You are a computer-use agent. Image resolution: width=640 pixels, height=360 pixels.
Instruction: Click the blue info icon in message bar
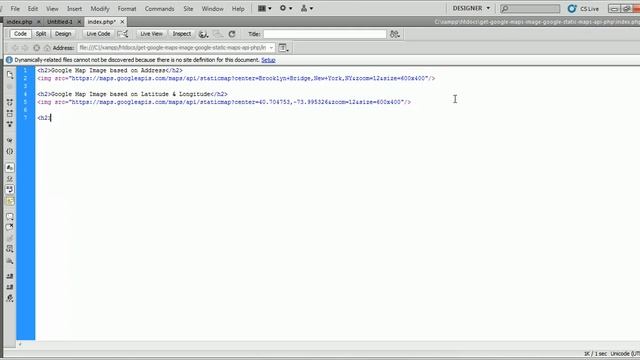[x=9, y=60]
